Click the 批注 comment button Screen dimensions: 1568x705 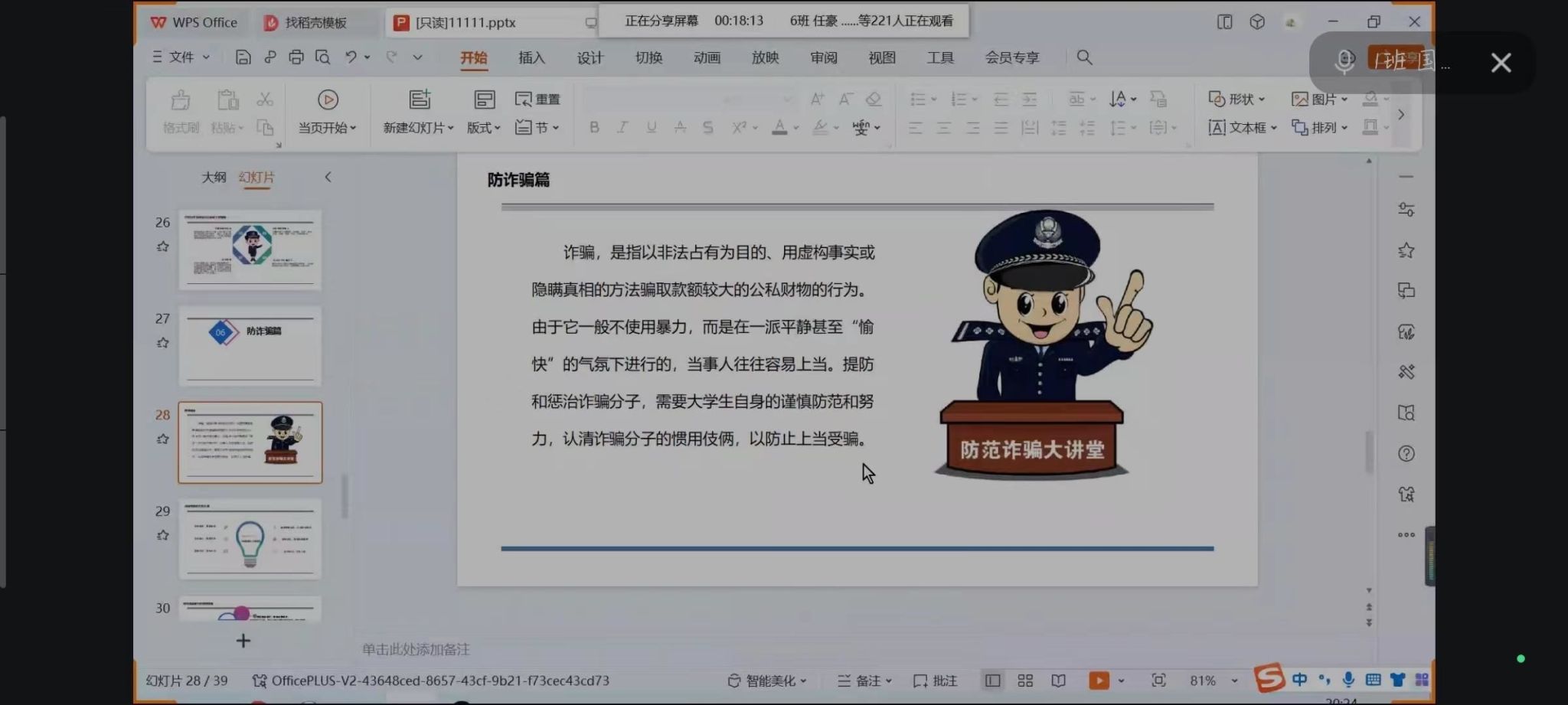(936, 681)
